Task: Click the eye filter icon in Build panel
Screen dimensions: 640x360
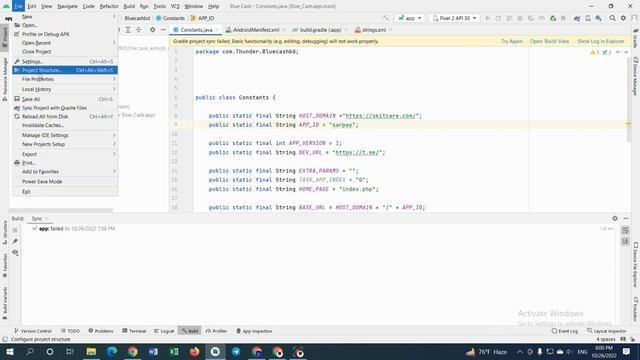Action: tap(15, 253)
